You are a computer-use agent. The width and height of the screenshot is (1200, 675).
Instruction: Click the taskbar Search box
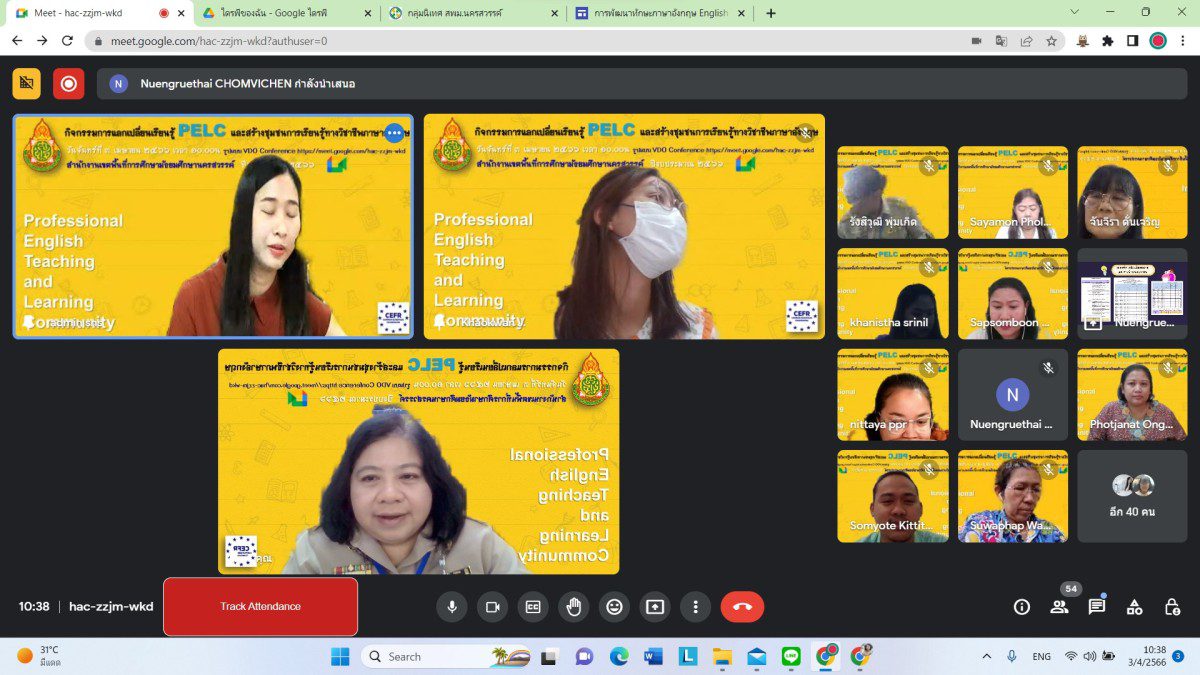click(x=447, y=656)
